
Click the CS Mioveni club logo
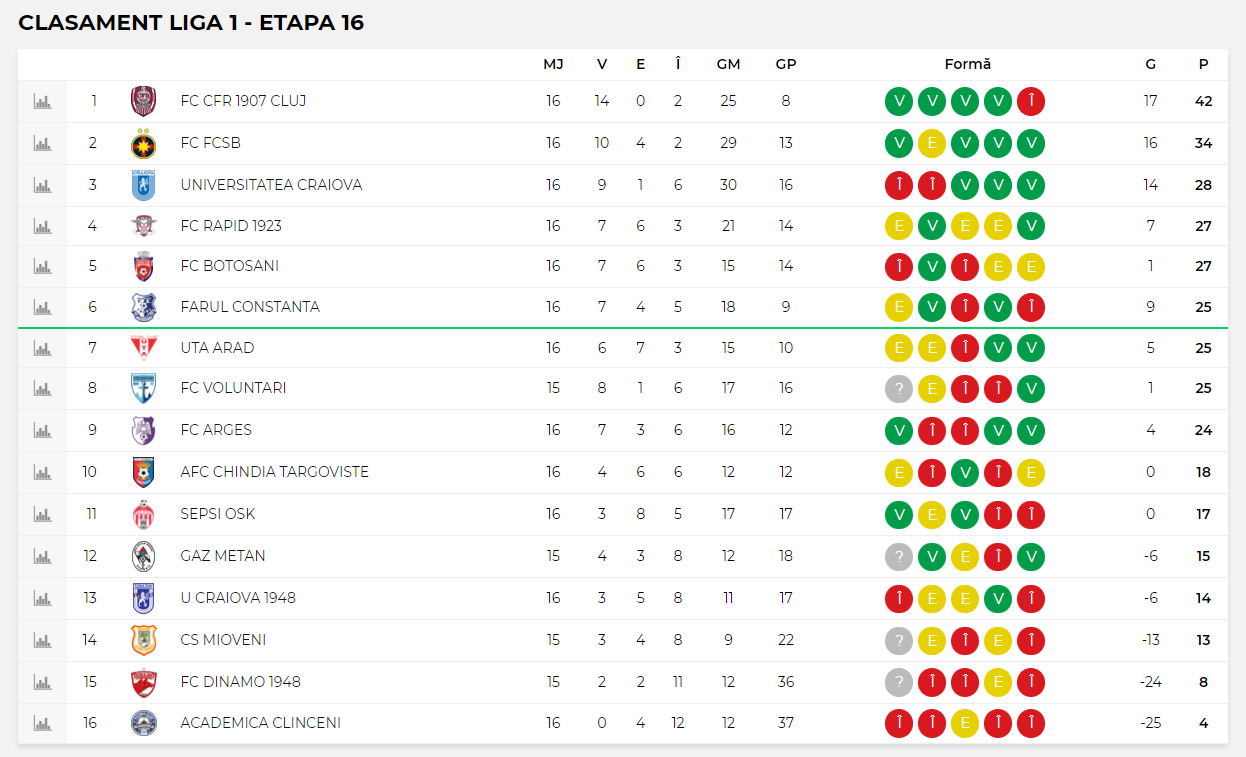(x=144, y=640)
